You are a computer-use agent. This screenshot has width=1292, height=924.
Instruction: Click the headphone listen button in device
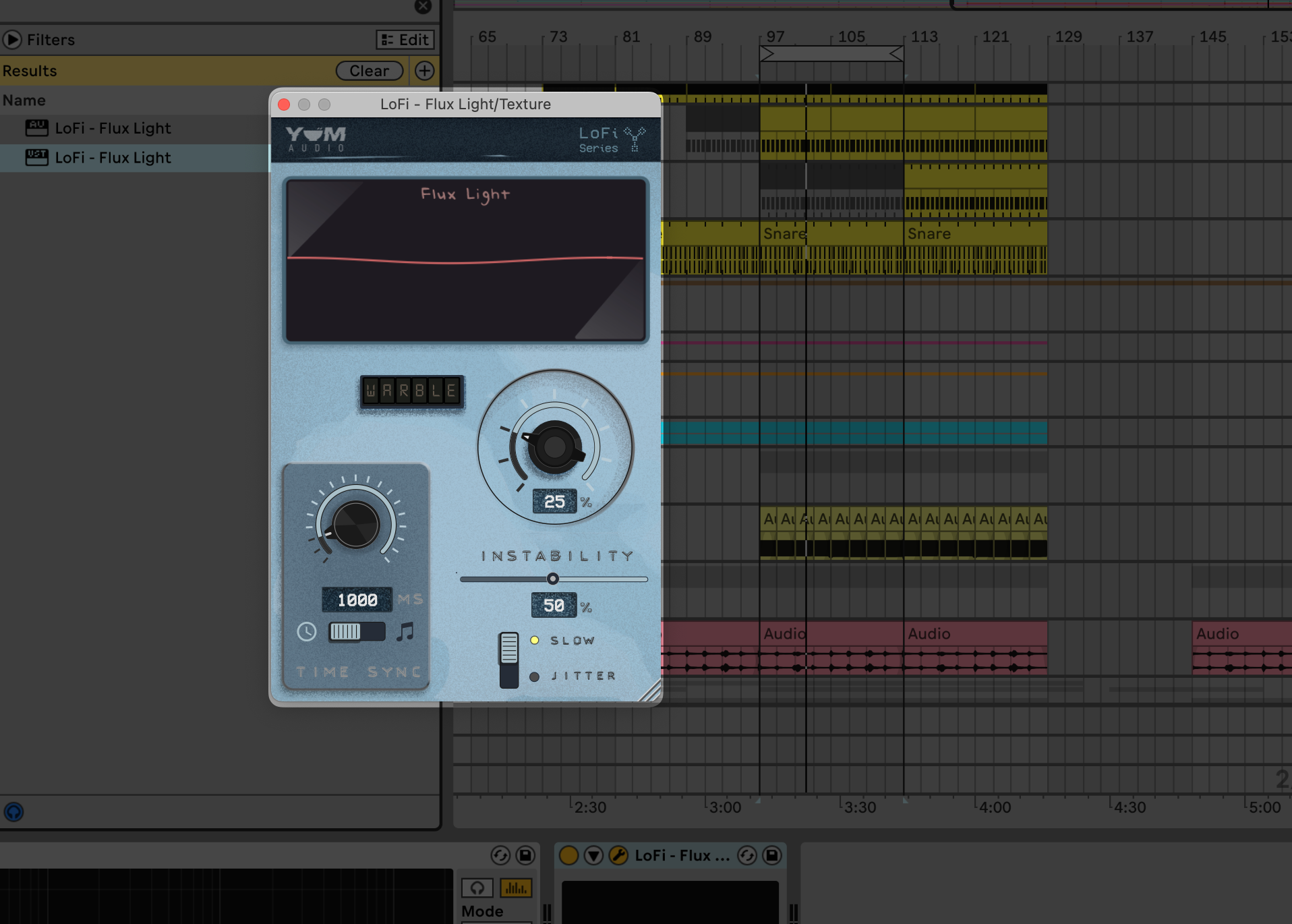coord(477,888)
